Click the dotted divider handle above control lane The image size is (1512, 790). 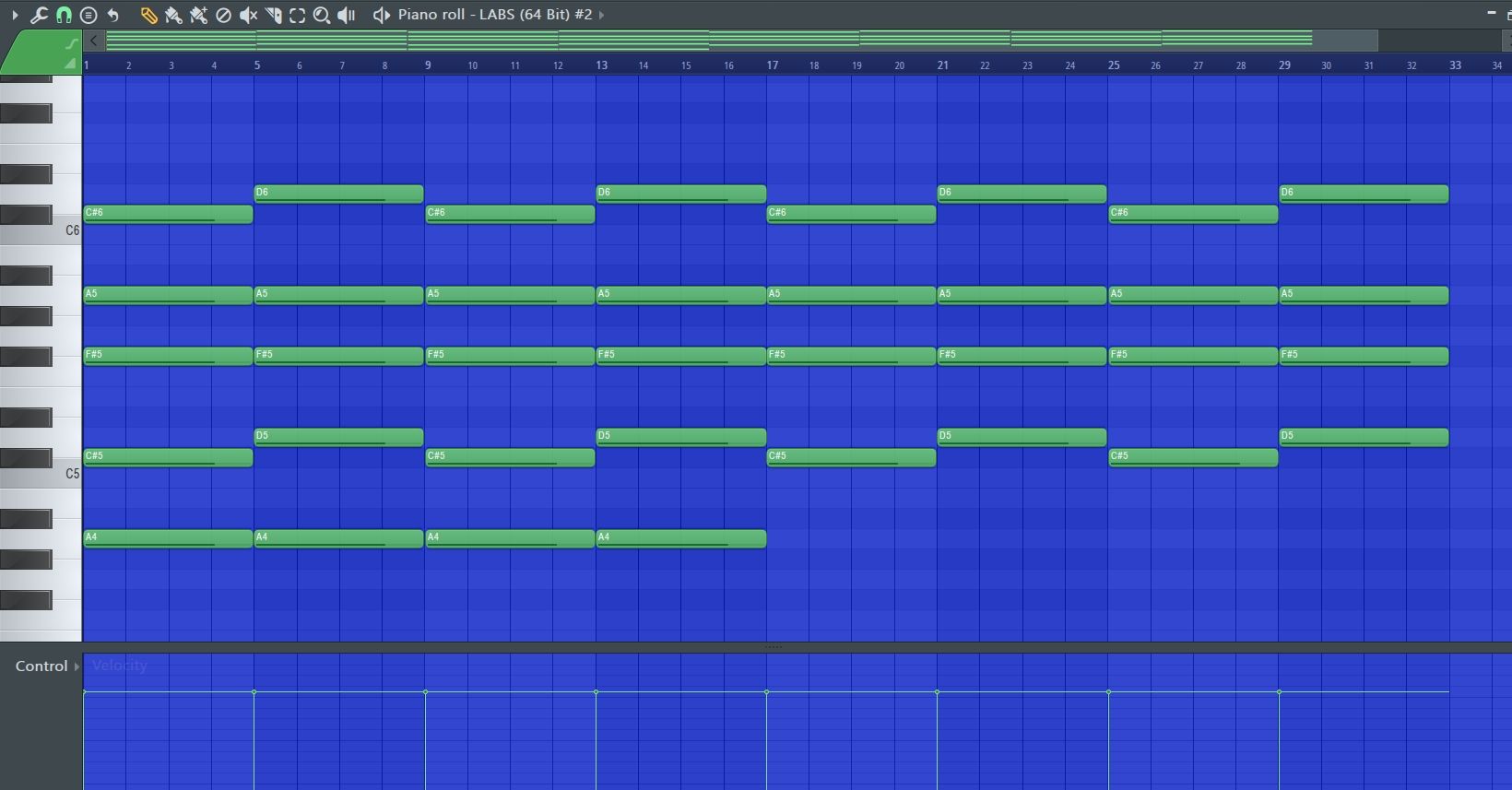click(774, 647)
